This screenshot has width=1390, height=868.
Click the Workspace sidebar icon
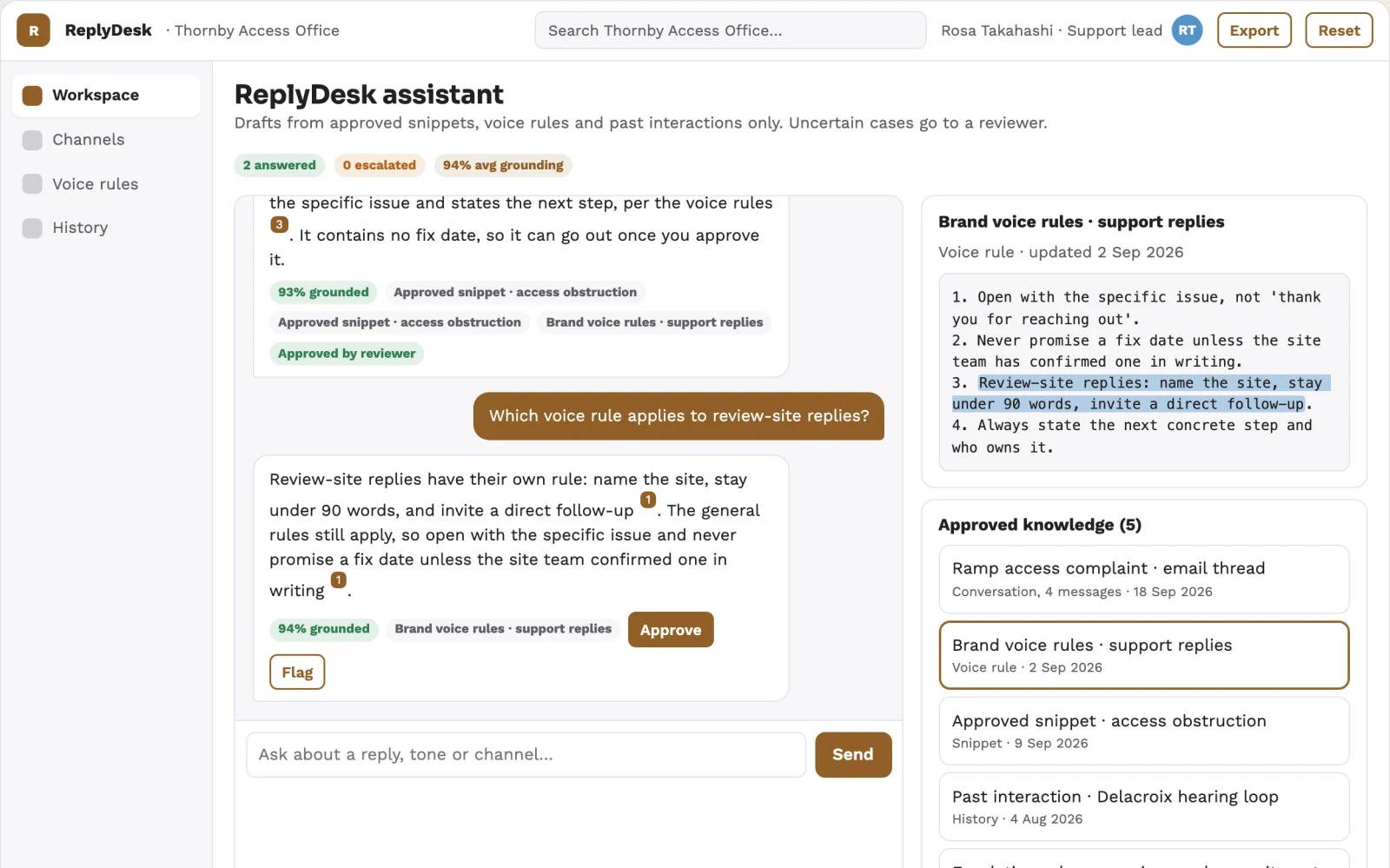pos(32,96)
